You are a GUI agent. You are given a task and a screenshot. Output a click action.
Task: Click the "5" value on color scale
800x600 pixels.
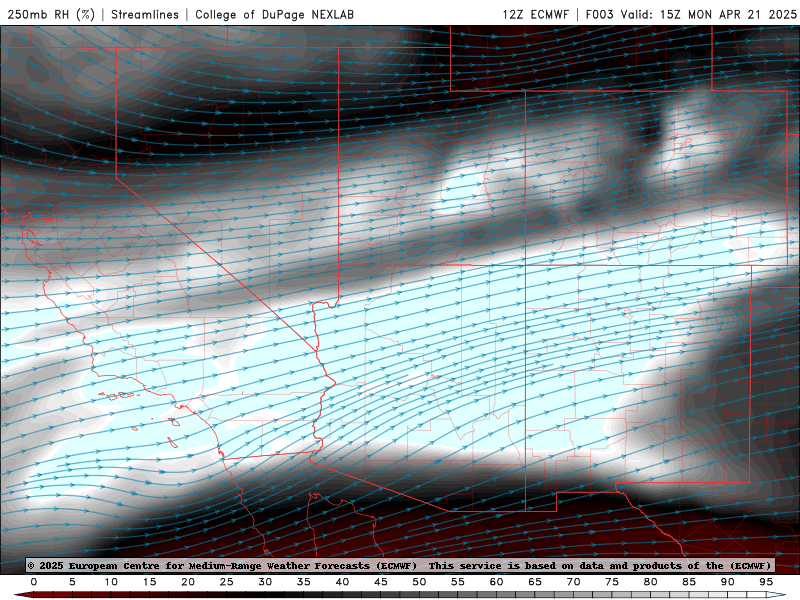[x=72, y=582]
